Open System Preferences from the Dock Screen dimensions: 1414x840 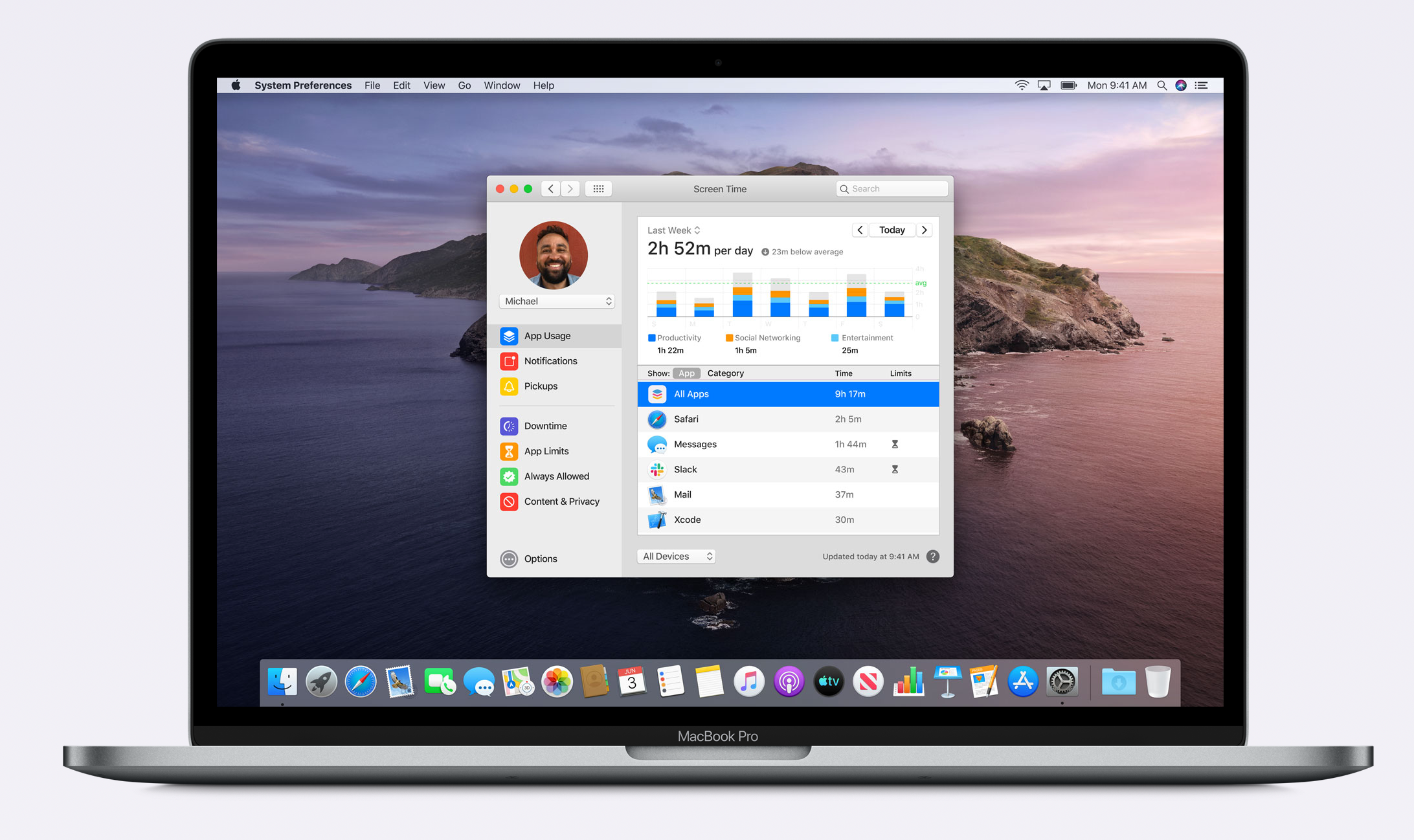click(x=1062, y=681)
